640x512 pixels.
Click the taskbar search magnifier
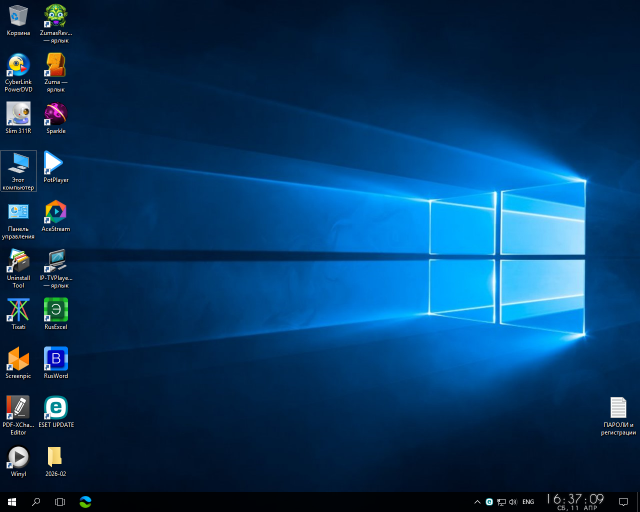click(x=36, y=502)
